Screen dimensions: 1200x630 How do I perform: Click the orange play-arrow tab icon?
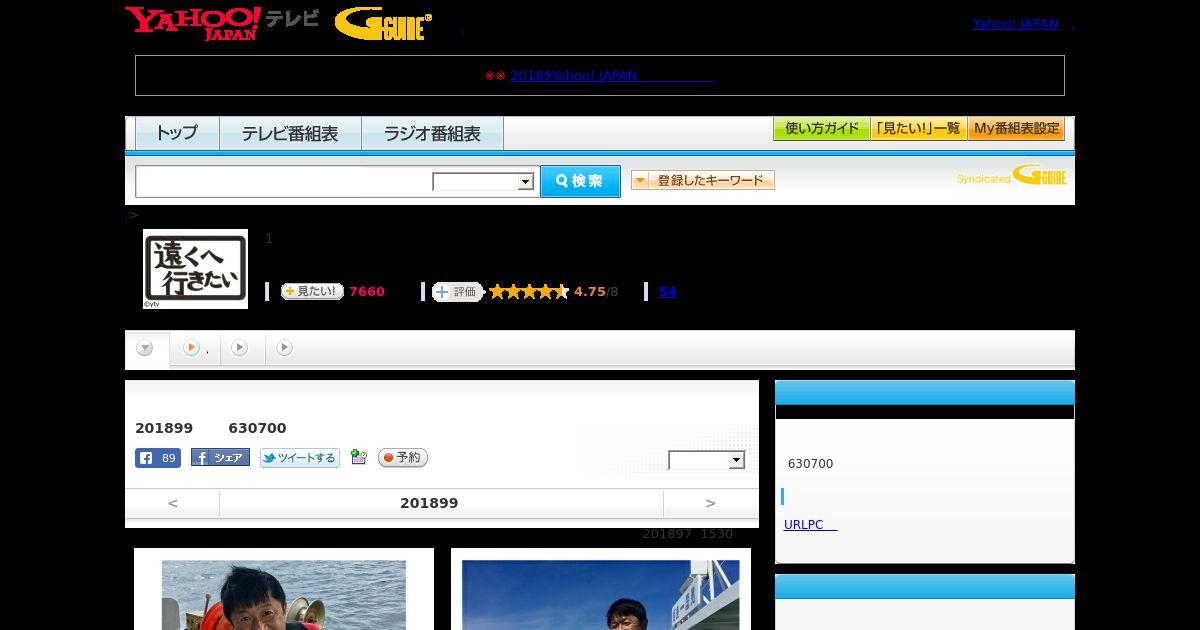(x=191, y=348)
